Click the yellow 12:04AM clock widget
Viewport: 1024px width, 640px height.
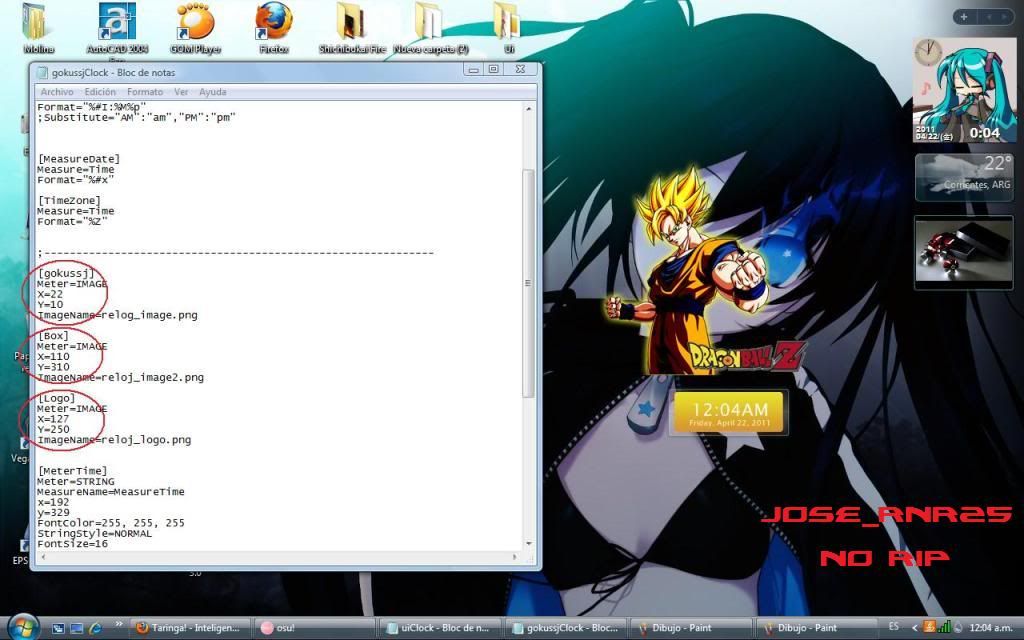[x=729, y=413]
